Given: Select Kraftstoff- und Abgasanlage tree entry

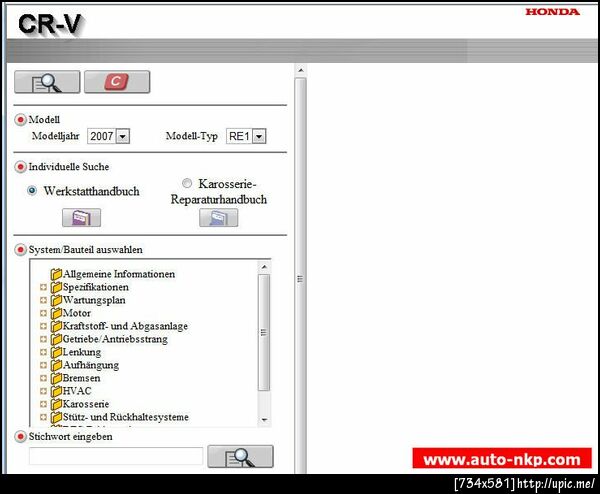Looking at the screenshot, I should [125, 326].
